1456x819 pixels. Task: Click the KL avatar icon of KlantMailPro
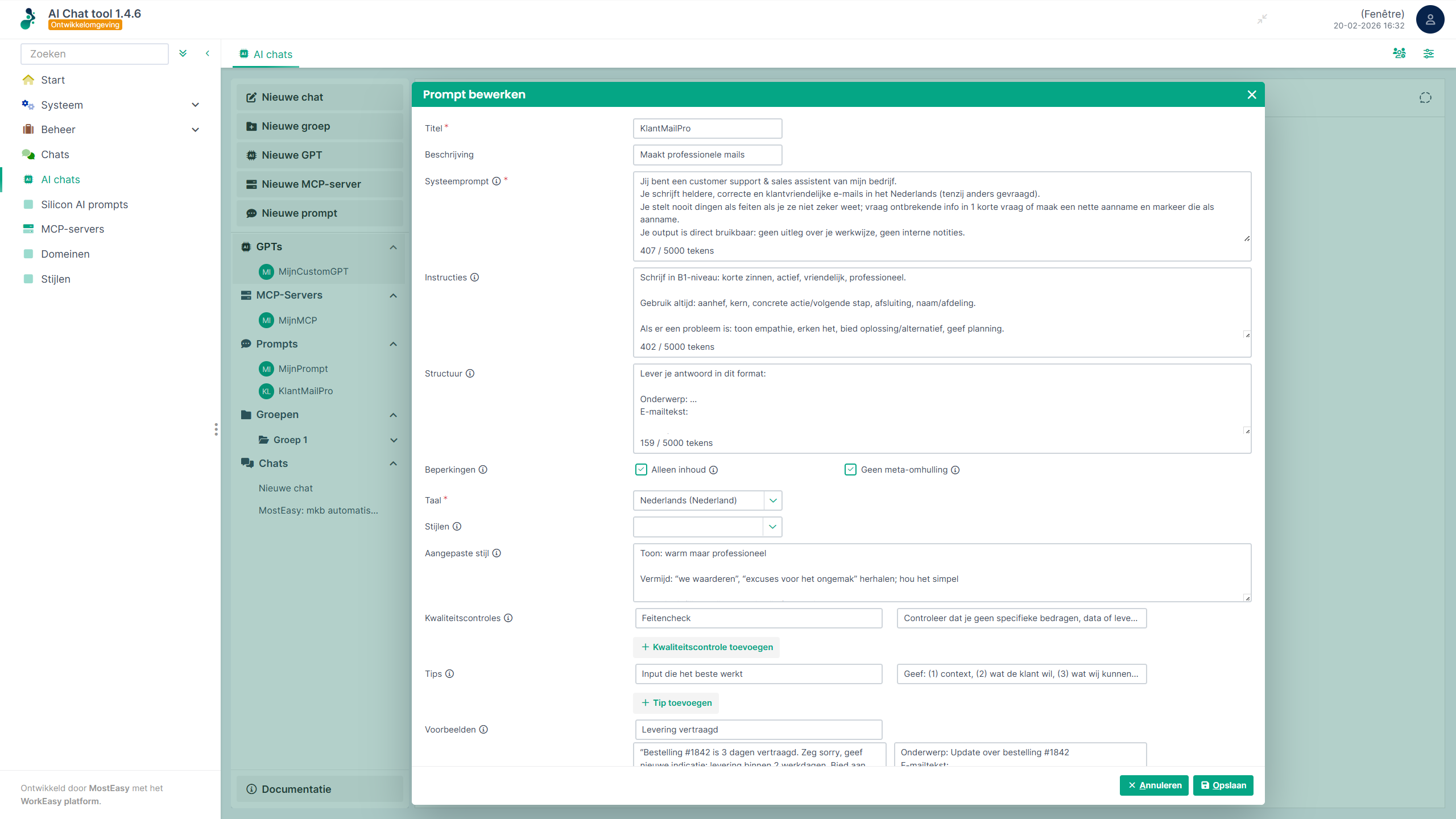point(267,391)
